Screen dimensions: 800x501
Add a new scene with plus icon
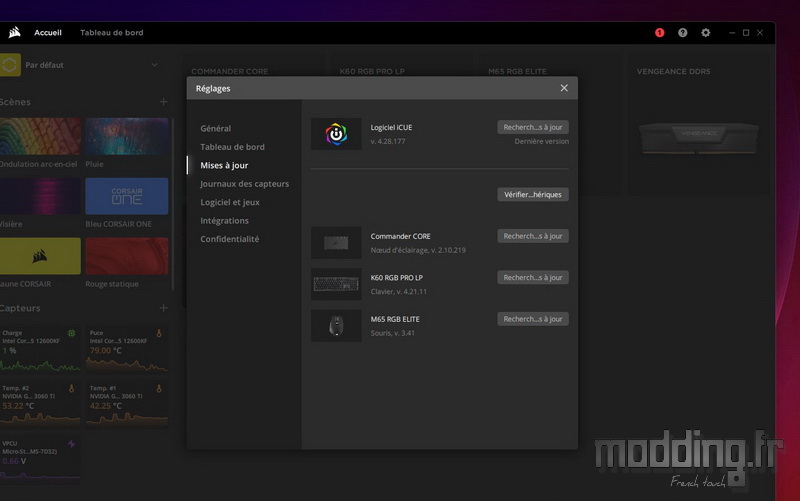[163, 102]
